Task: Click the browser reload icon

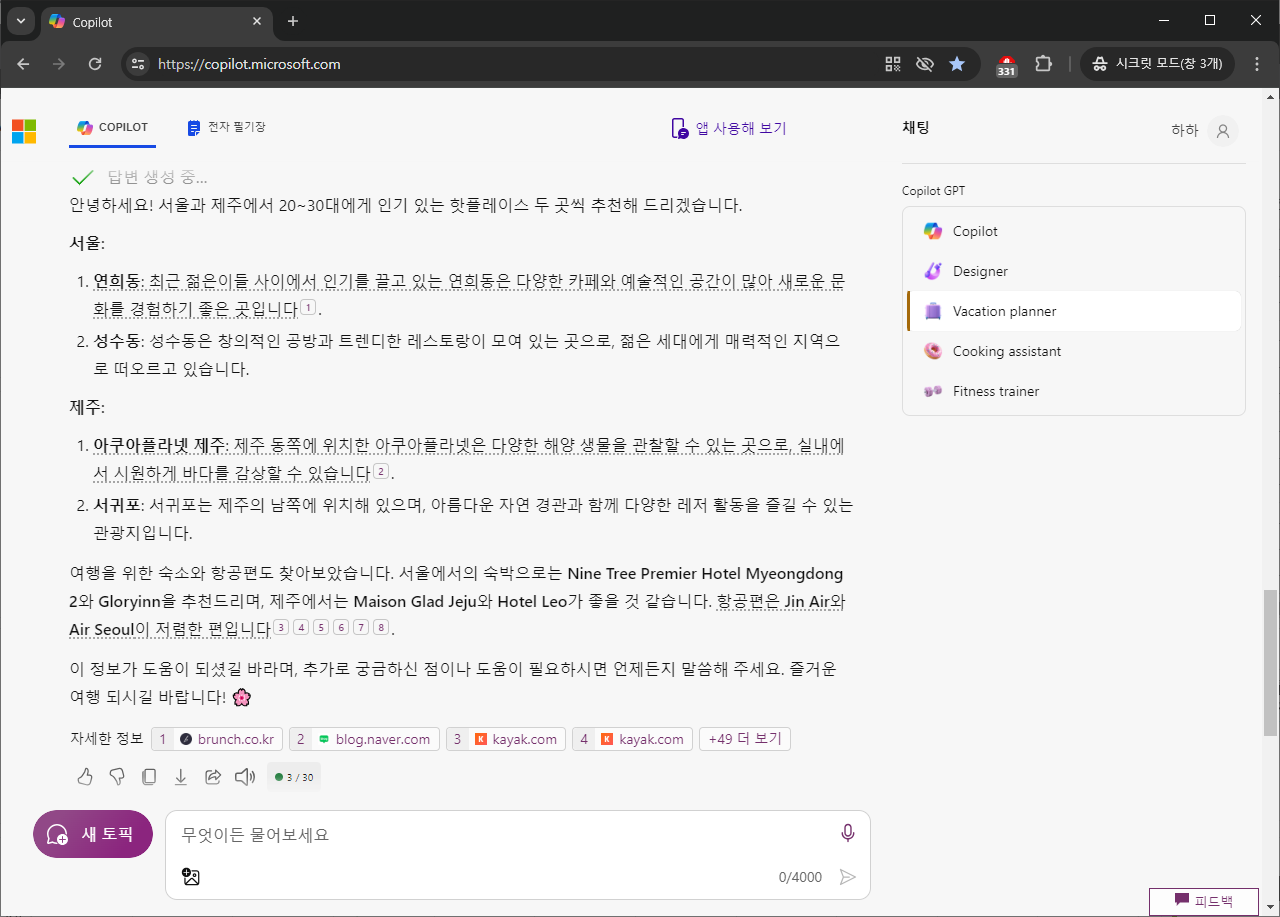Action: pyautogui.click(x=95, y=64)
